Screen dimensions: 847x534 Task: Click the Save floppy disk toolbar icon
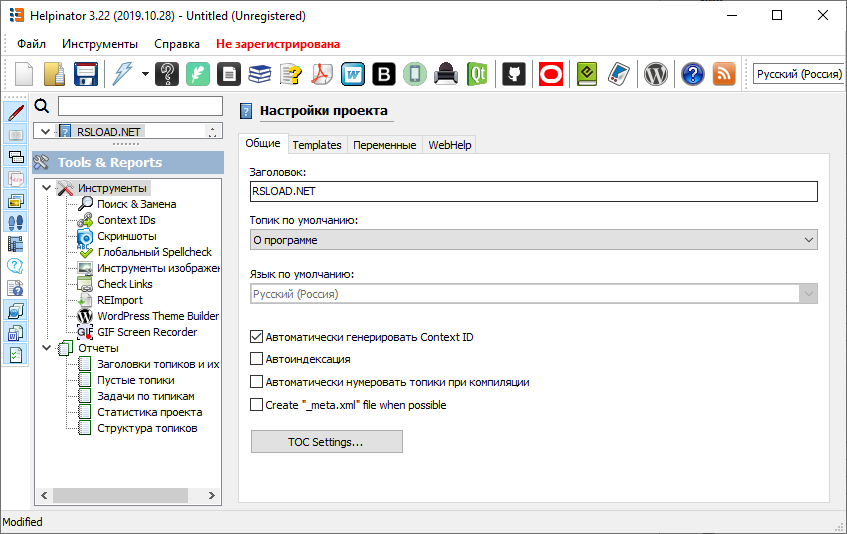pos(86,74)
